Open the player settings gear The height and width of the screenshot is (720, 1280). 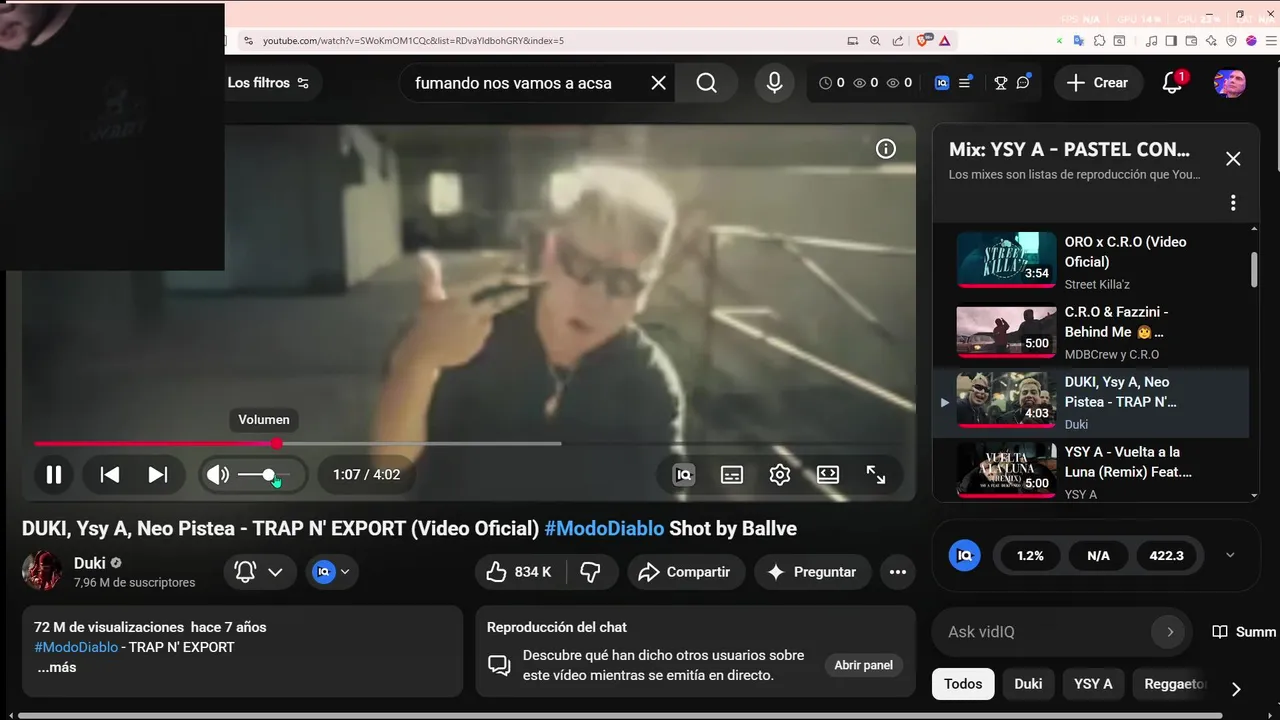780,475
